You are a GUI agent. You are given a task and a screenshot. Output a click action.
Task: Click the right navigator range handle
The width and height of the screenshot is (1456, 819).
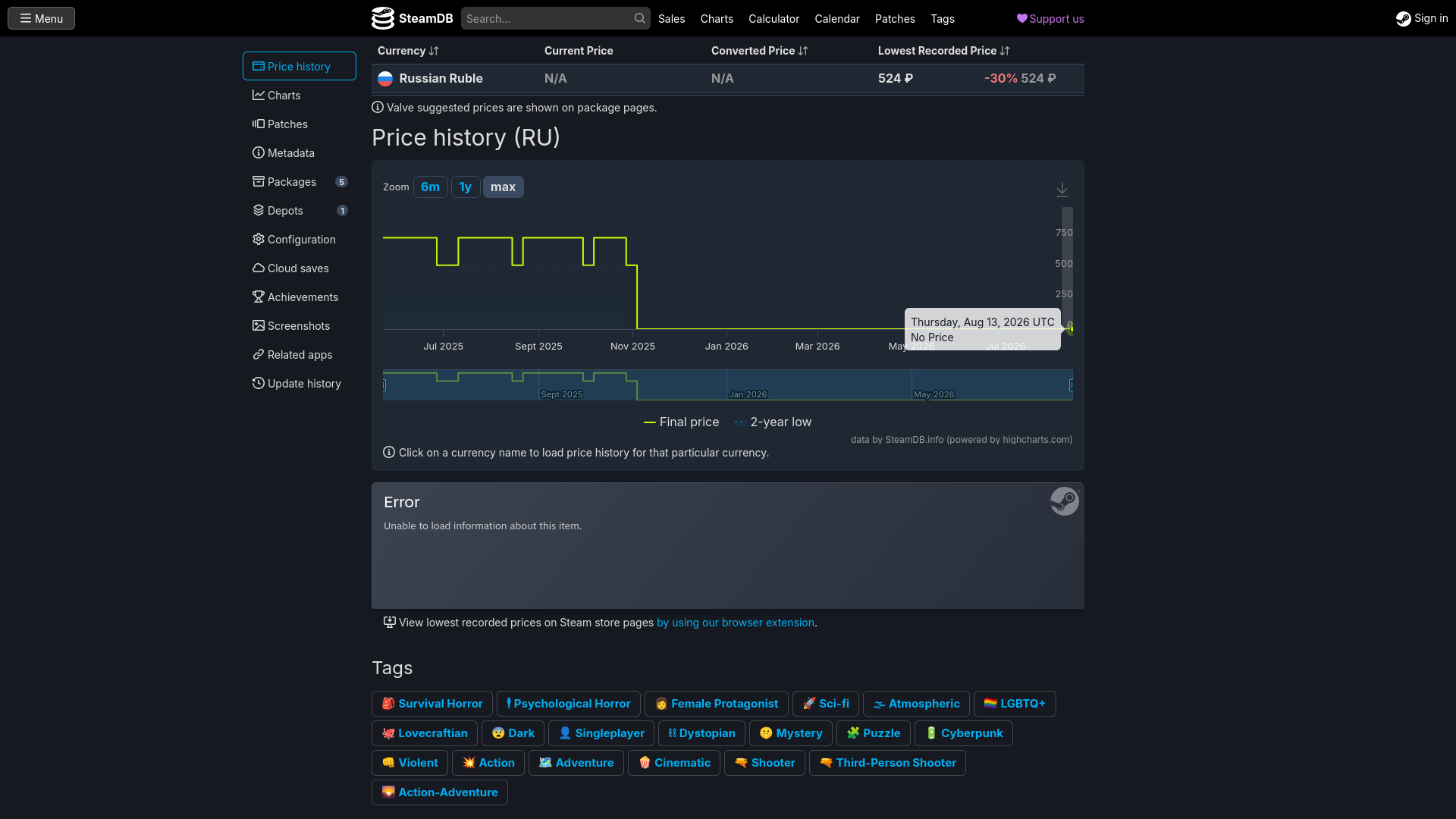coord(1072,385)
